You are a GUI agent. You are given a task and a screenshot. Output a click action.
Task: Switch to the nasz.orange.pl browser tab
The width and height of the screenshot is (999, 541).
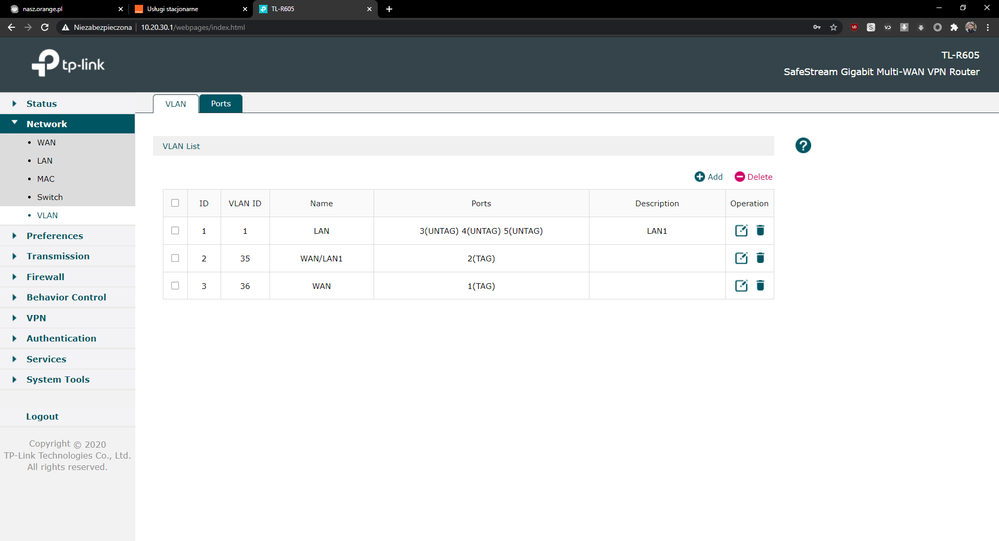60,9
